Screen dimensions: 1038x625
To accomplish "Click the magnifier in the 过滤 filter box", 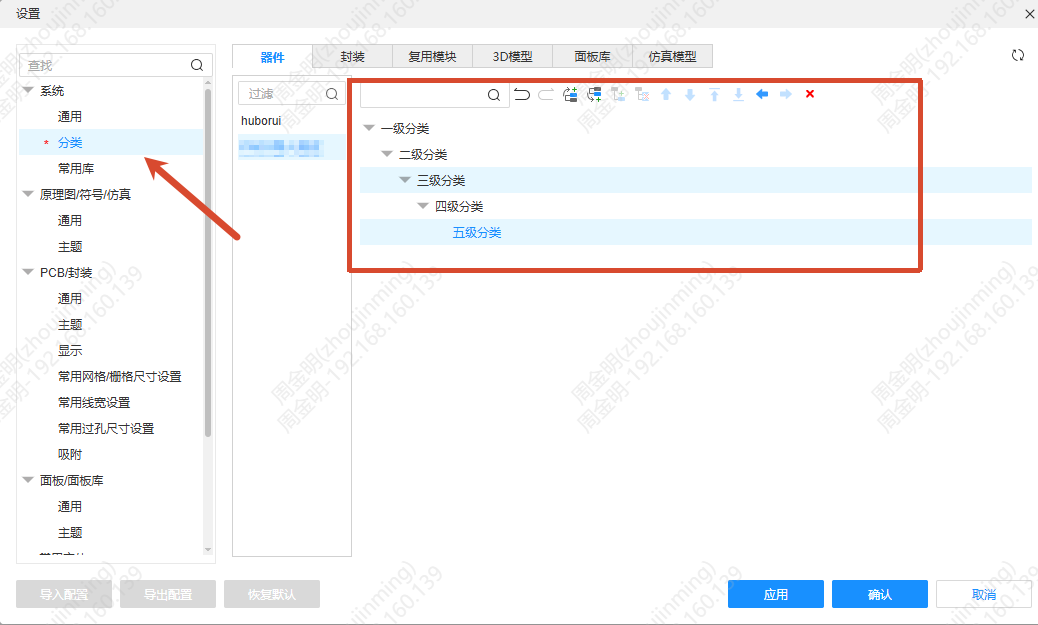I will pyautogui.click(x=332, y=94).
